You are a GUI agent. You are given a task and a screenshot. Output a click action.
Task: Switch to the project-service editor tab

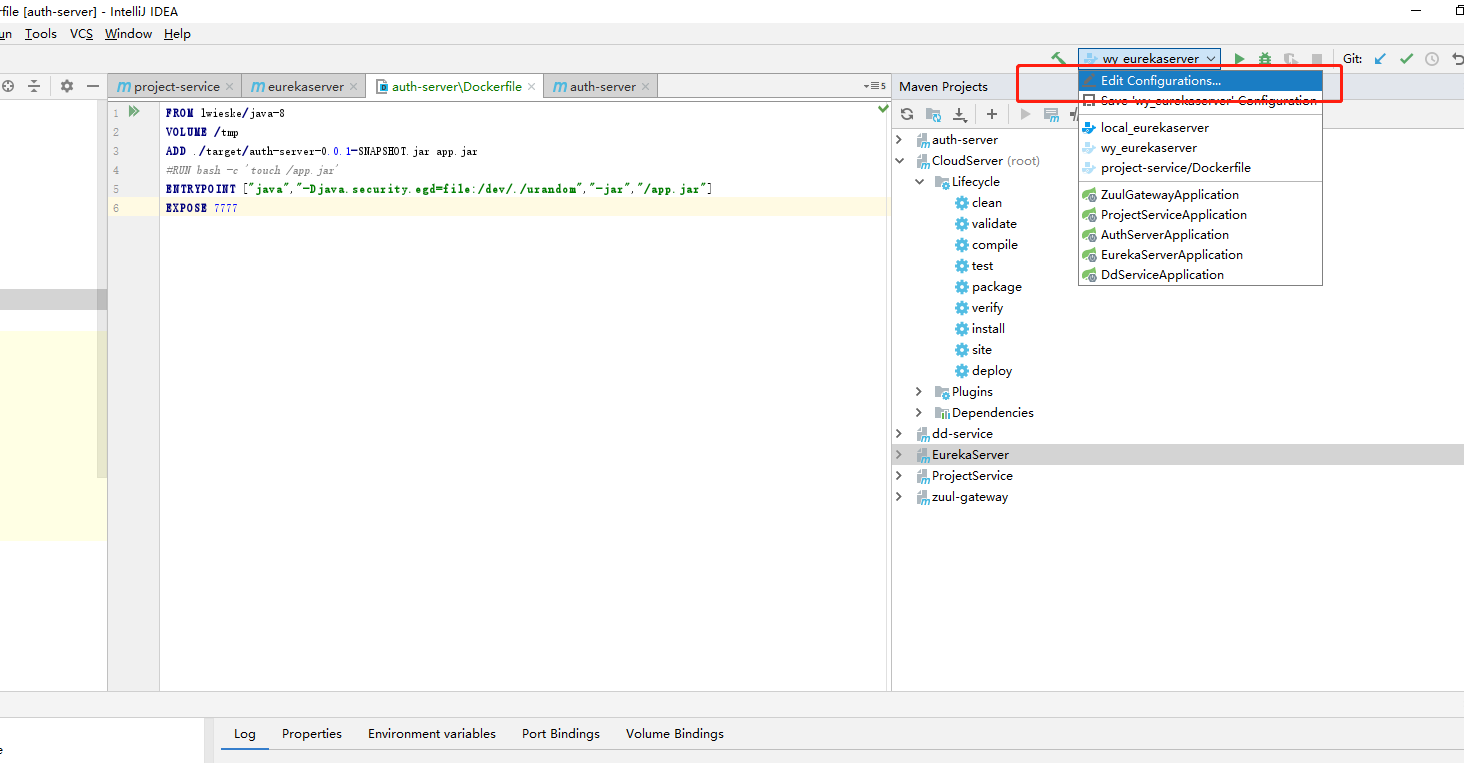pyautogui.click(x=176, y=87)
